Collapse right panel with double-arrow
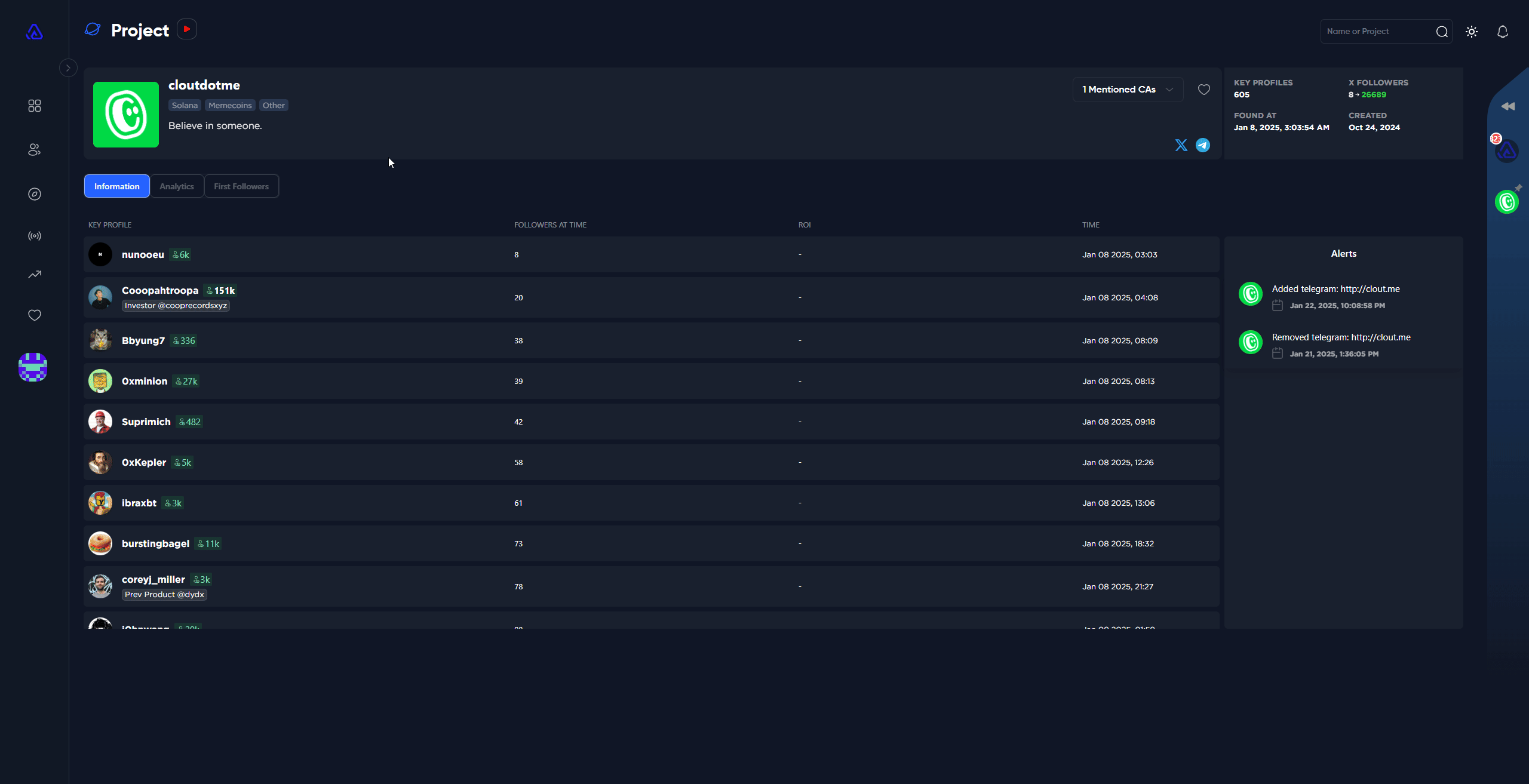This screenshot has width=1529, height=784. (1507, 106)
